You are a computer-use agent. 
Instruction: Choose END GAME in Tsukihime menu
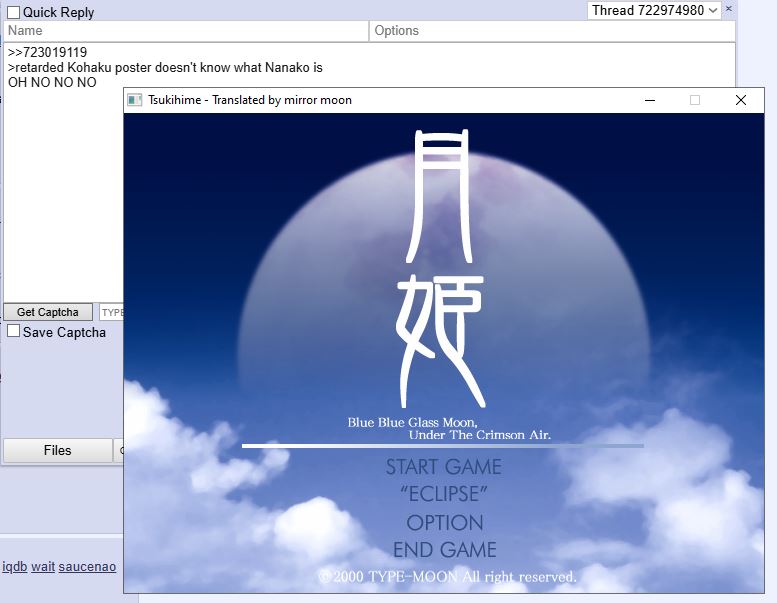tap(444, 550)
